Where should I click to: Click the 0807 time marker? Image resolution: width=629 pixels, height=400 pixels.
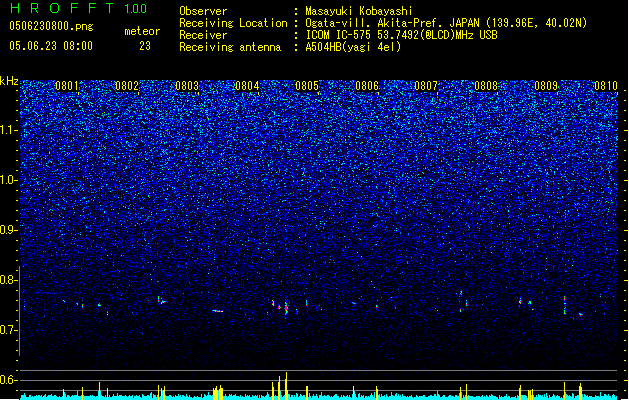pos(426,86)
